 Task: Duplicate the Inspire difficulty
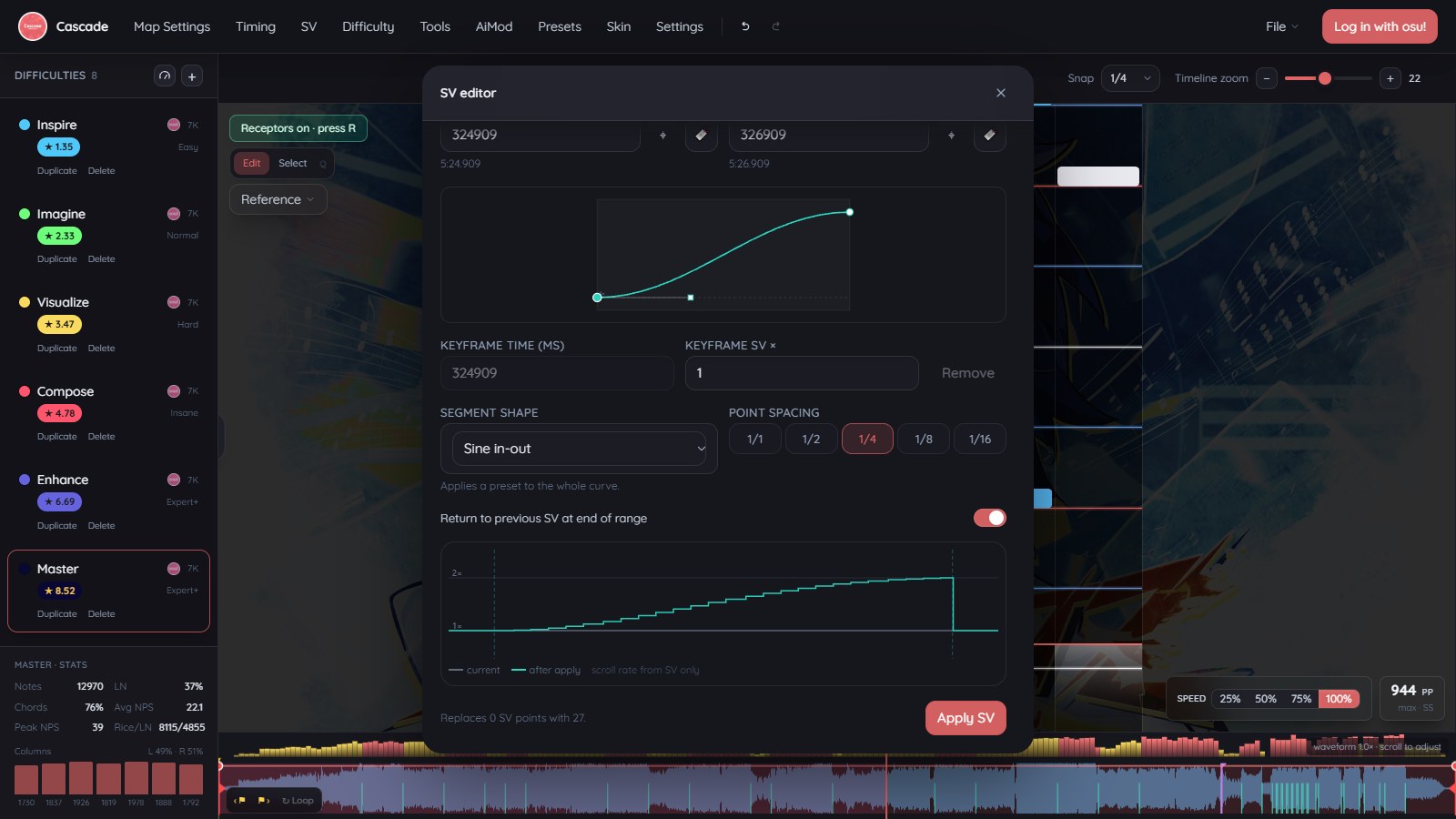point(57,171)
